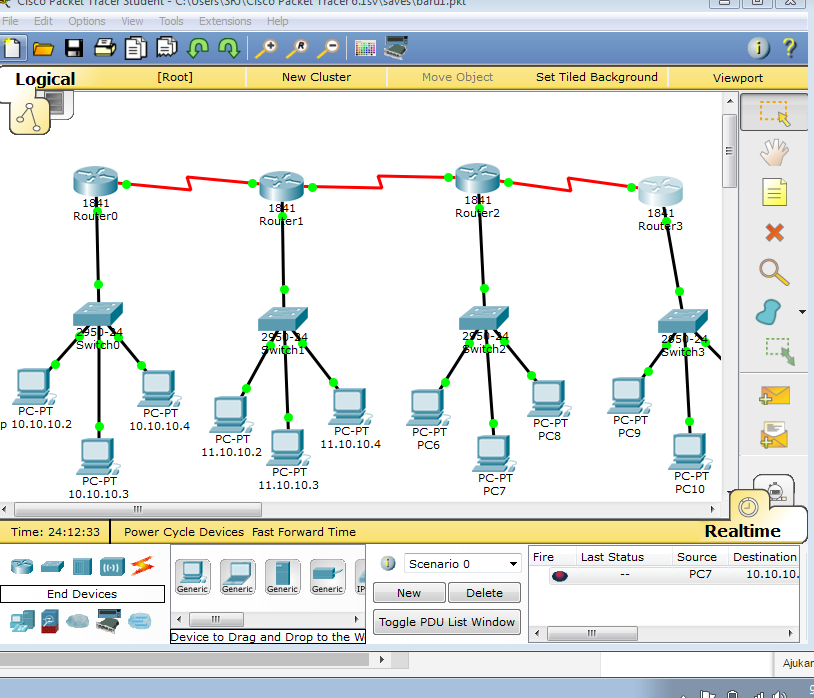Choose the Move Layout hand tool

click(x=774, y=153)
